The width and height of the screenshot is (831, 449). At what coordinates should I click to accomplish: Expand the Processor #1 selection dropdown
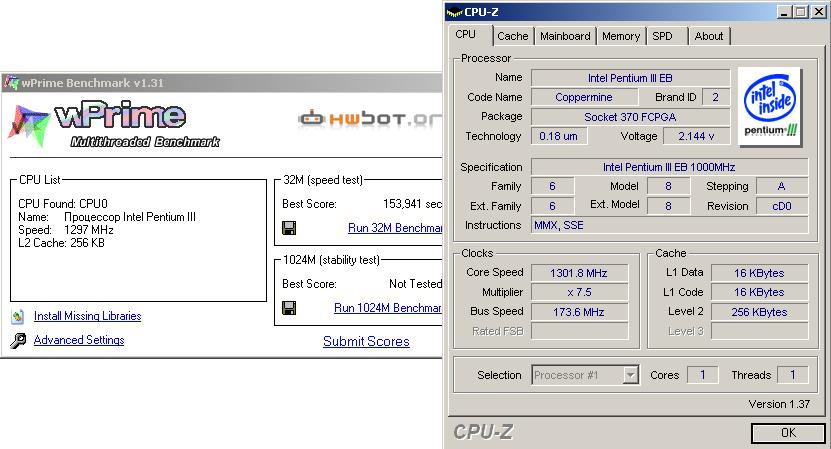[630, 375]
